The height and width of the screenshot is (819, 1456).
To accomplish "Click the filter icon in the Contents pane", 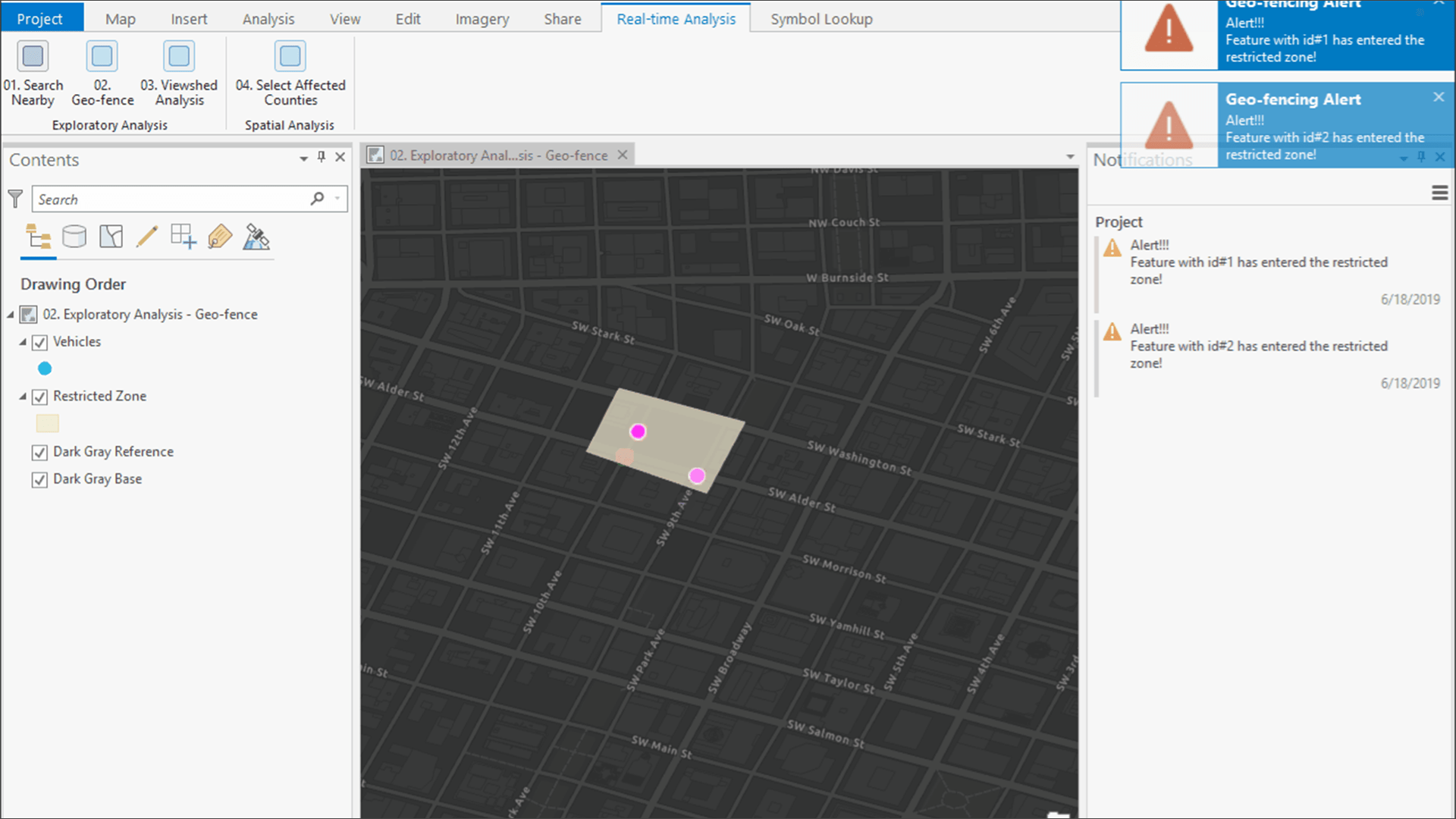I will (x=14, y=199).
